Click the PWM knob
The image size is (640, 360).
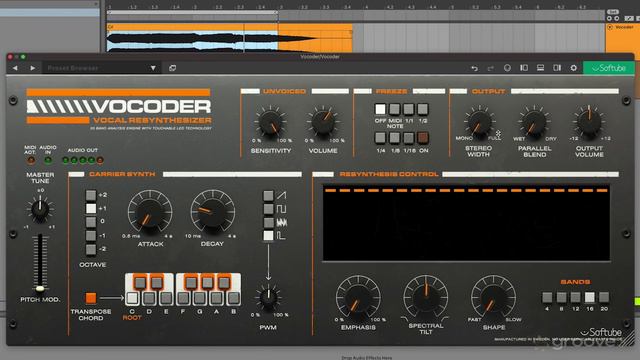pyautogui.click(x=268, y=298)
